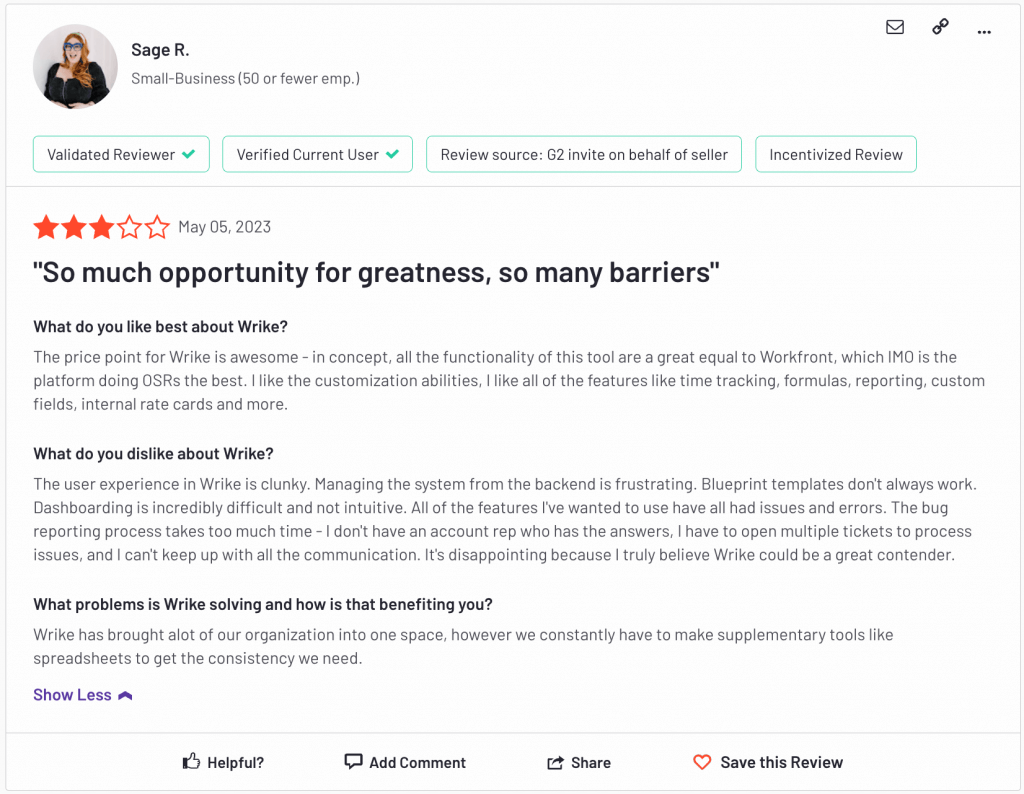Image resolution: width=1024 pixels, height=794 pixels.
Task: Click the Show Less chevron arrow
Action: tap(125, 695)
